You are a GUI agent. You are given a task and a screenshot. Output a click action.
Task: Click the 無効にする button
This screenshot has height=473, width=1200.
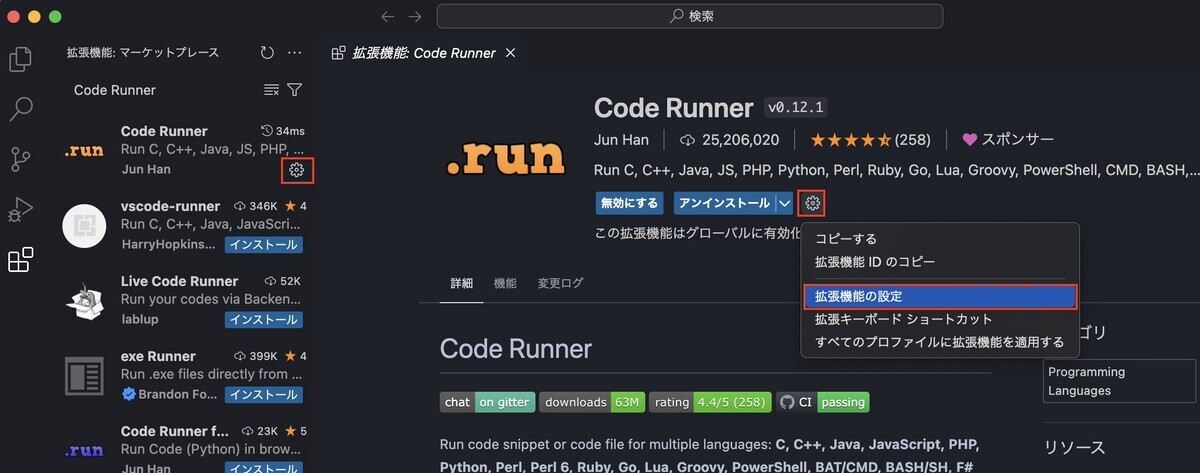pos(630,203)
